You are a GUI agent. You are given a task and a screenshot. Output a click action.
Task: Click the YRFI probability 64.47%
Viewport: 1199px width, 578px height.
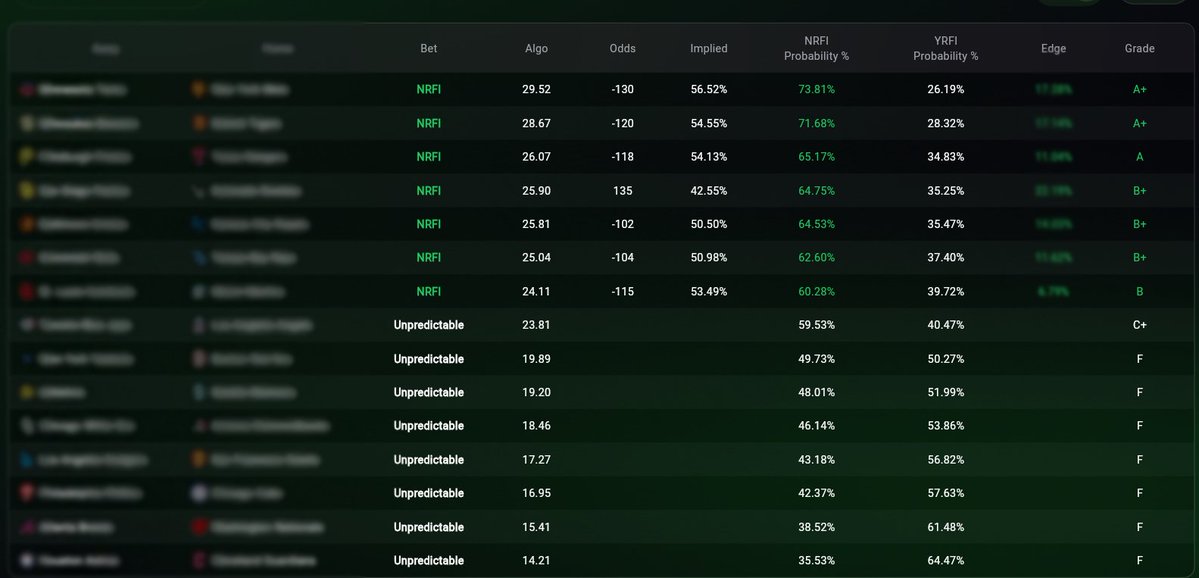coord(945,560)
